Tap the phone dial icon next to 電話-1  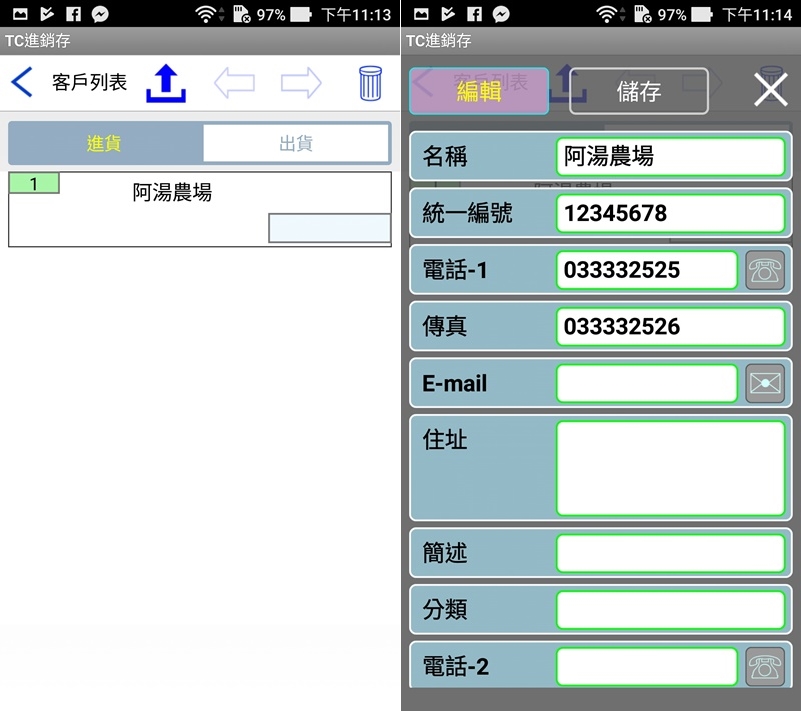[765, 270]
